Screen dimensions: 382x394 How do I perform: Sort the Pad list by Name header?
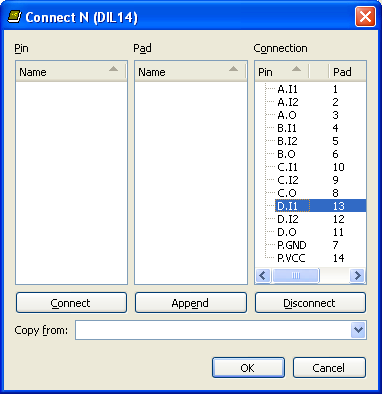point(191,72)
